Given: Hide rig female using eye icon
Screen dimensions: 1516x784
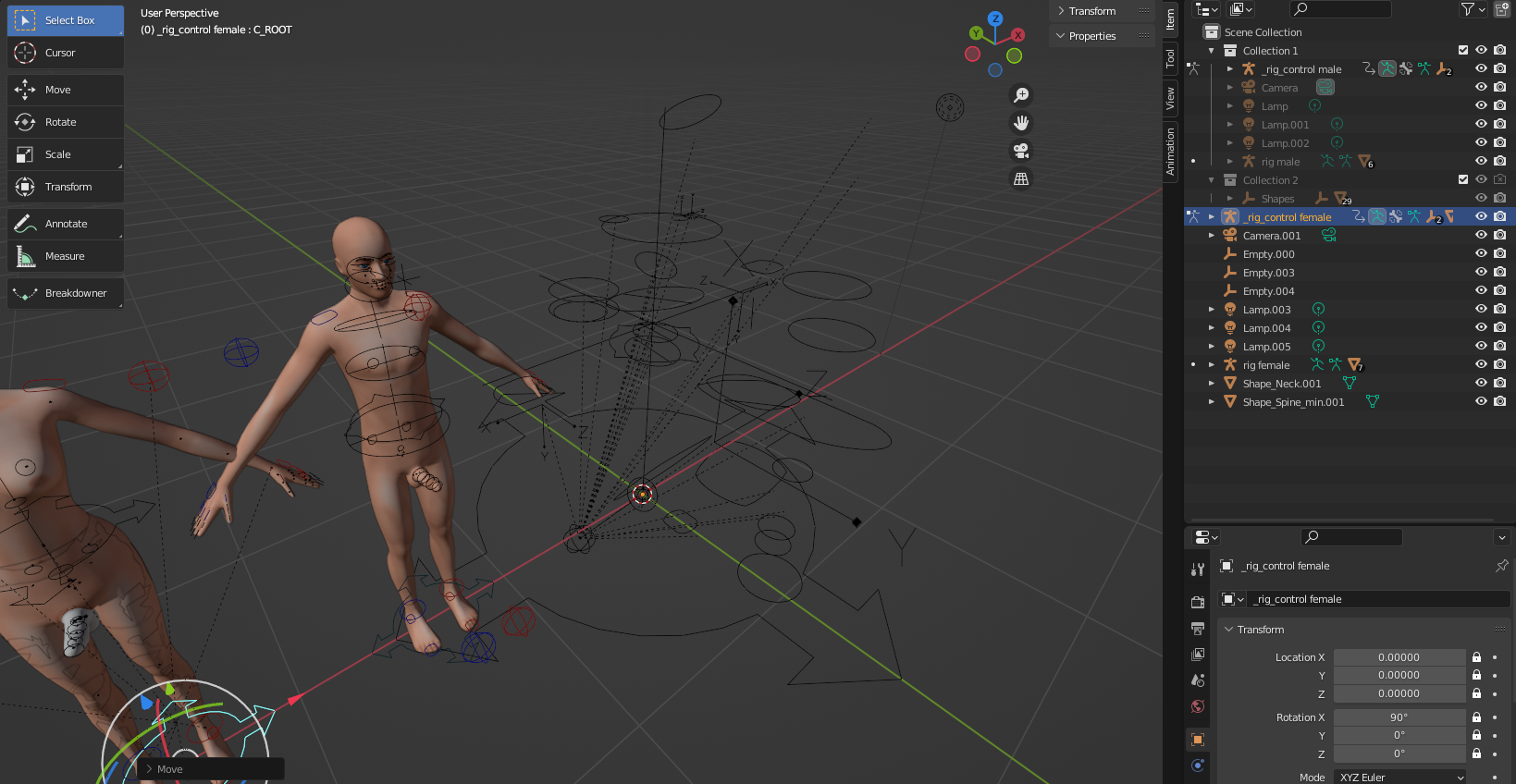Looking at the screenshot, I should [x=1481, y=364].
